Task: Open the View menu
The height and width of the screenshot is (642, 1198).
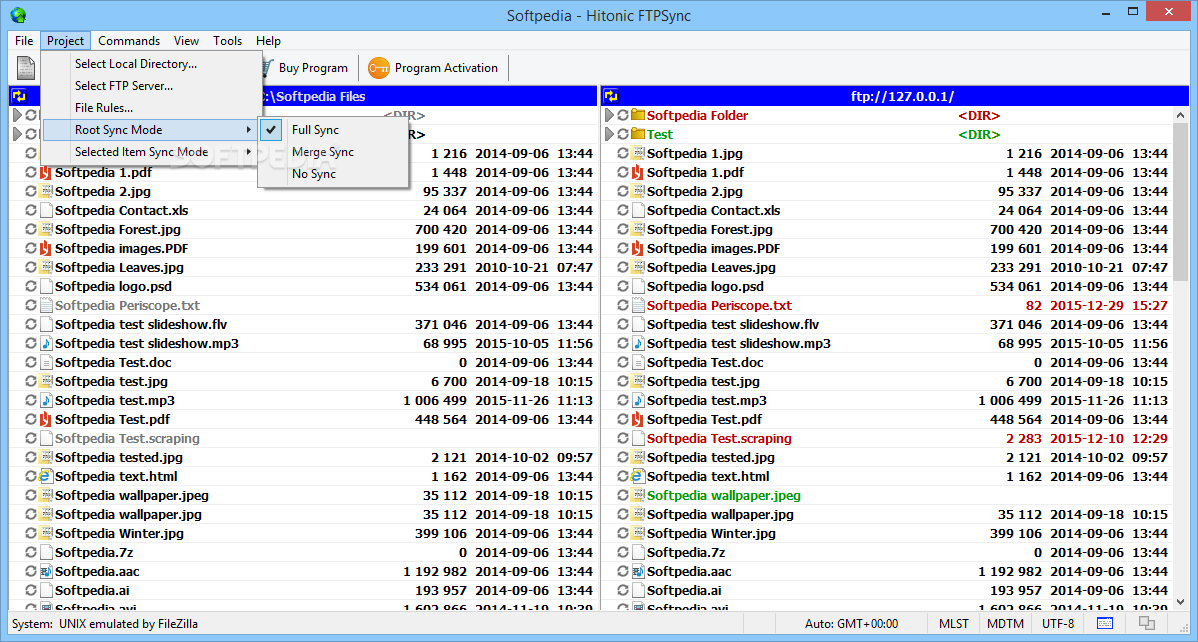Action: point(186,41)
